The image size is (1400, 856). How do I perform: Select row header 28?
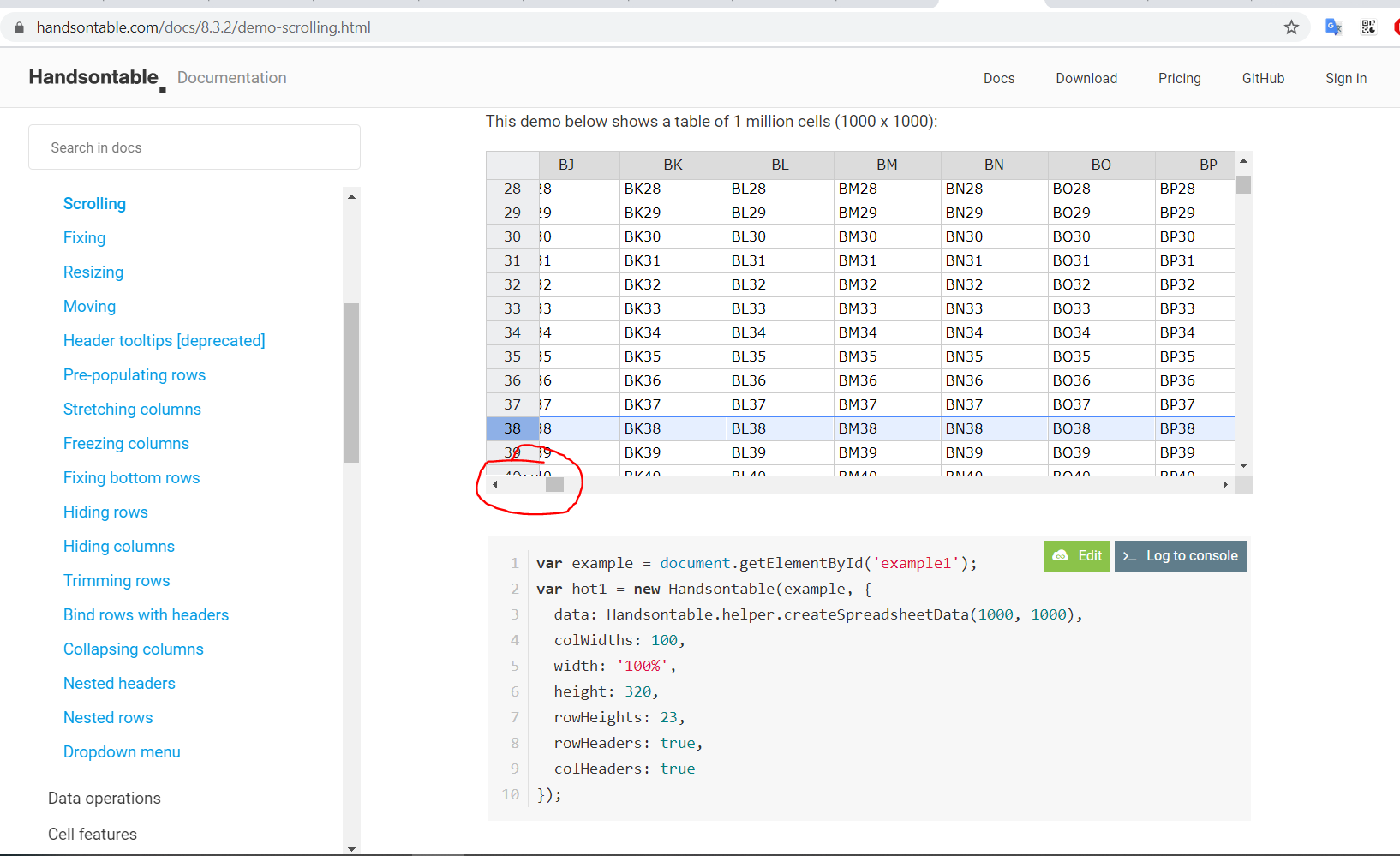click(x=512, y=189)
